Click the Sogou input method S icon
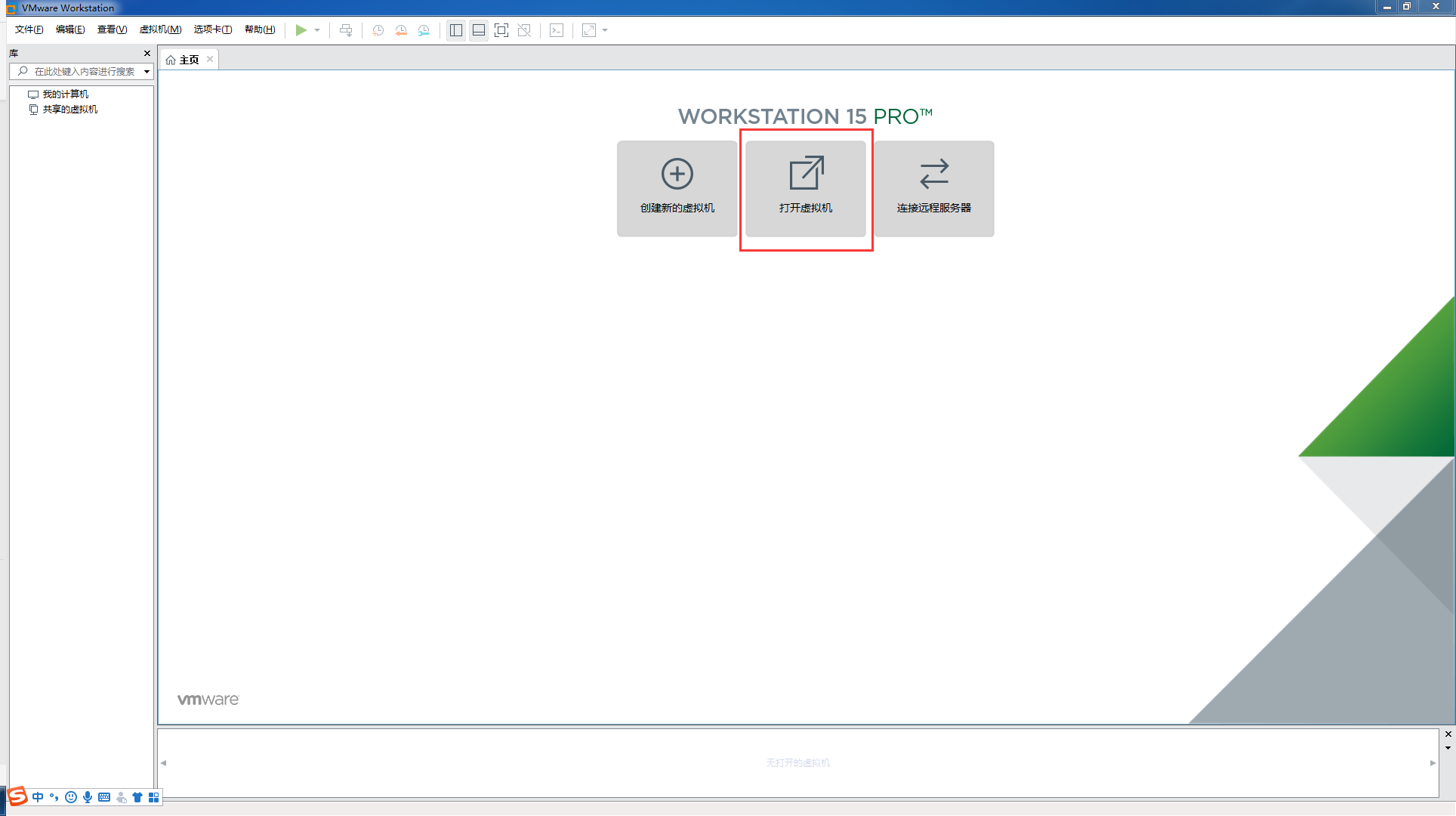Screen dimensions: 1456x816 [x=17, y=796]
